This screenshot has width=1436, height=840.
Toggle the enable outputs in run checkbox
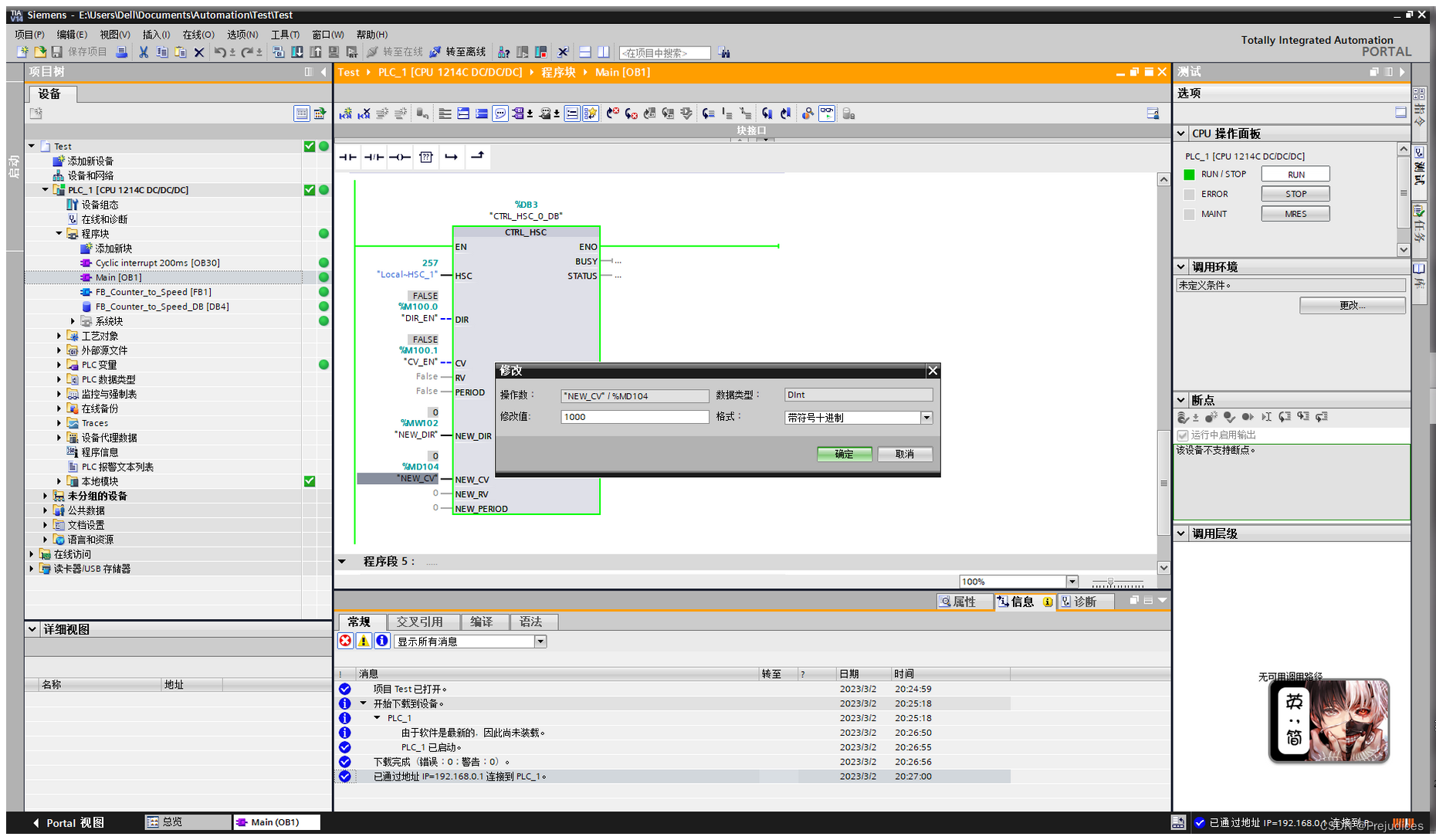[x=1183, y=435]
